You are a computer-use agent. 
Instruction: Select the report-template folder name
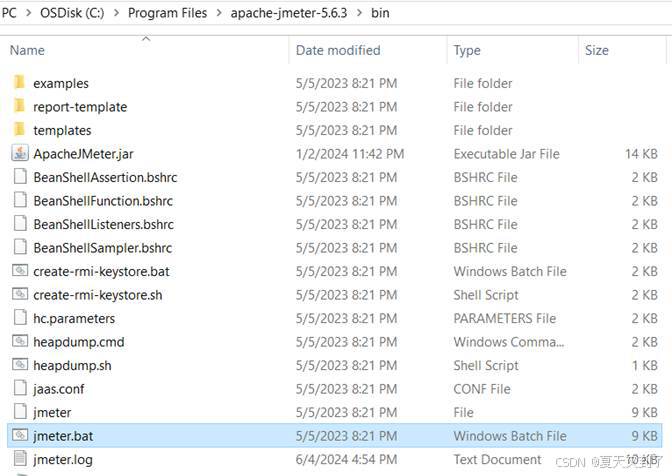coord(80,107)
